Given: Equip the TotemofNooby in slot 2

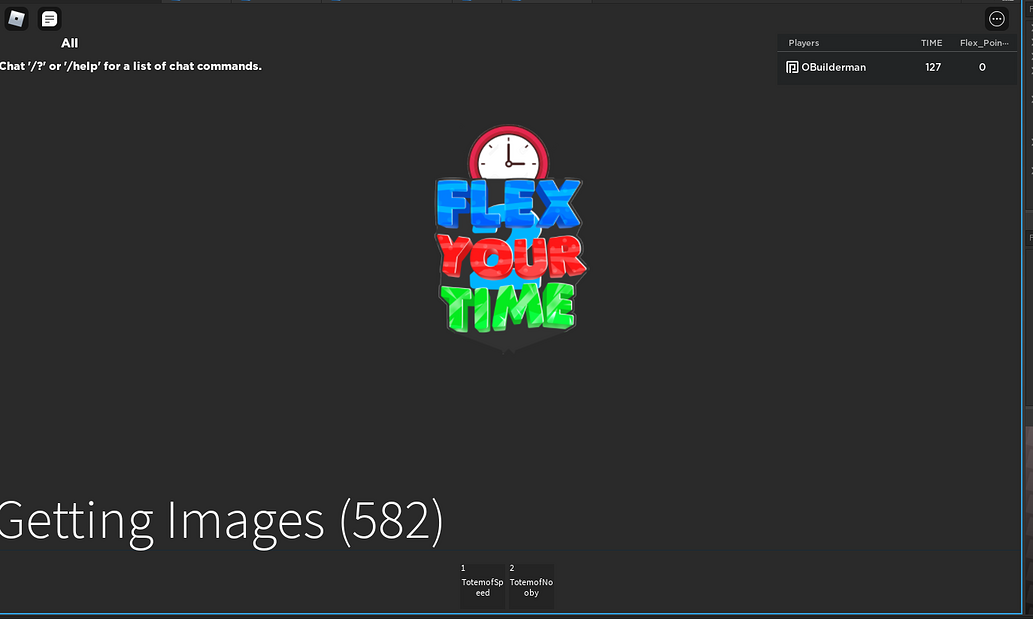Looking at the screenshot, I should pyautogui.click(x=531, y=585).
